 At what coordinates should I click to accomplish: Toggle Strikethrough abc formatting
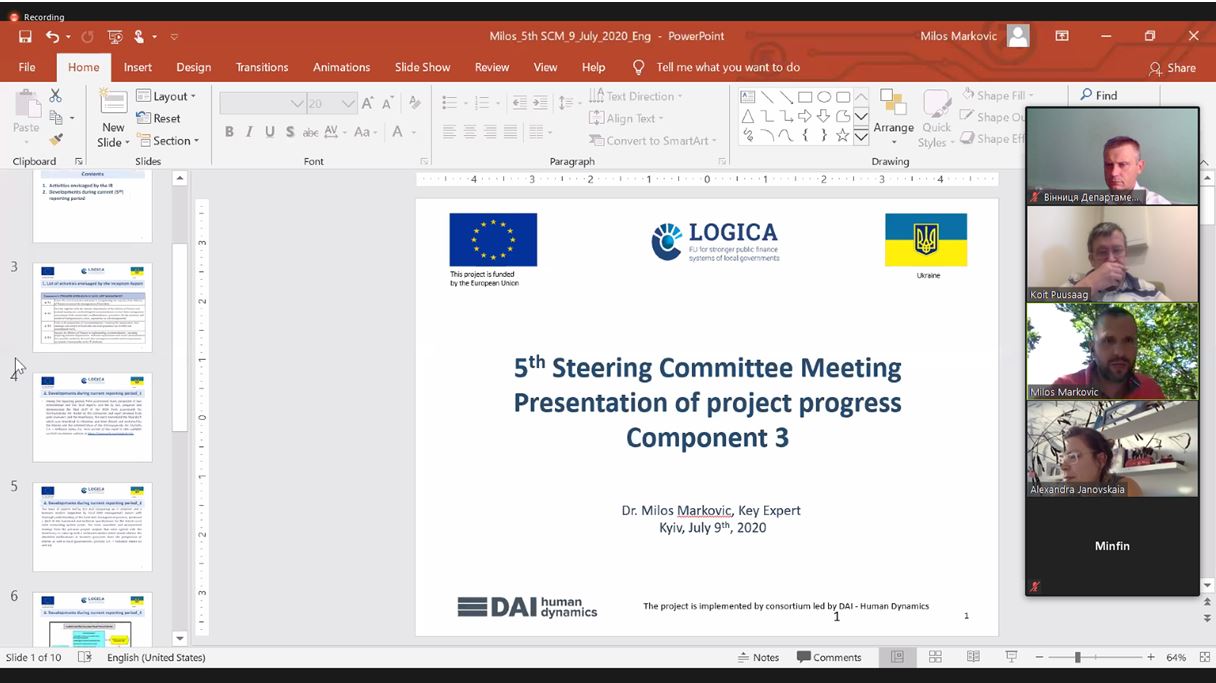tap(311, 132)
